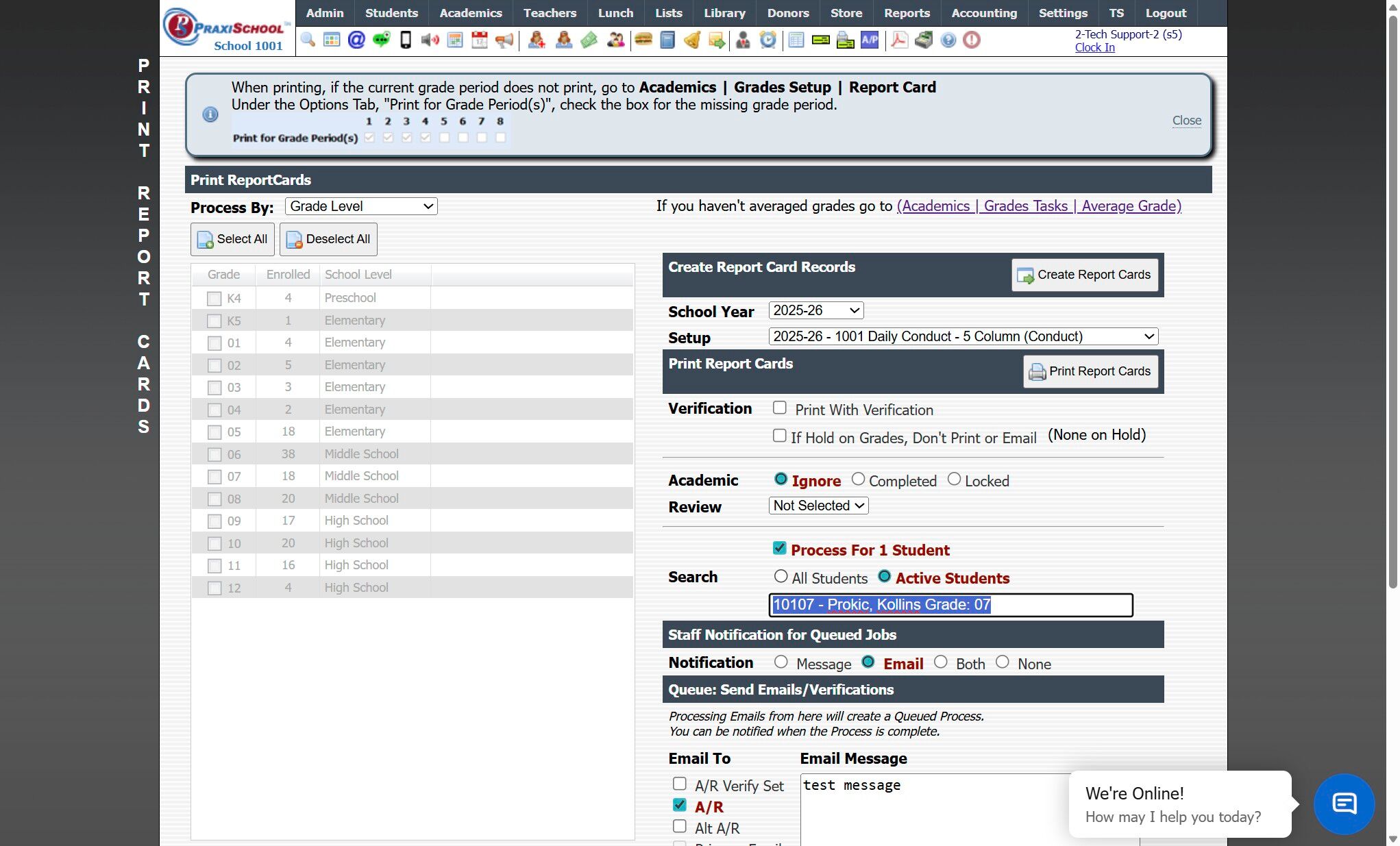The height and width of the screenshot is (846, 1400).
Task: Click the hamburger lunch icon
Action: tap(643, 40)
